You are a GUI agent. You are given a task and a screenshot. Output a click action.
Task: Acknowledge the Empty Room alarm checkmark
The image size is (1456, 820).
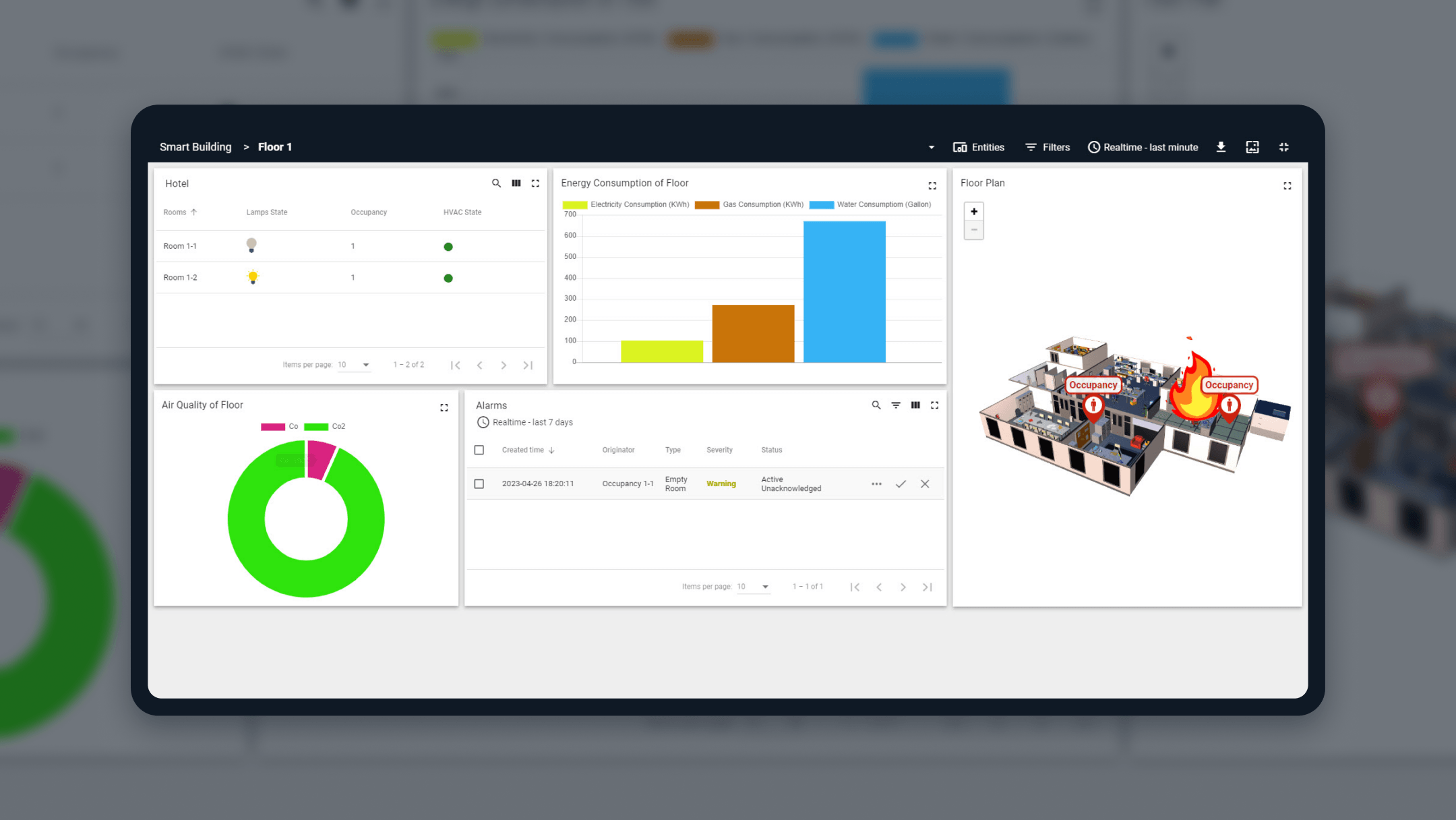[901, 484]
